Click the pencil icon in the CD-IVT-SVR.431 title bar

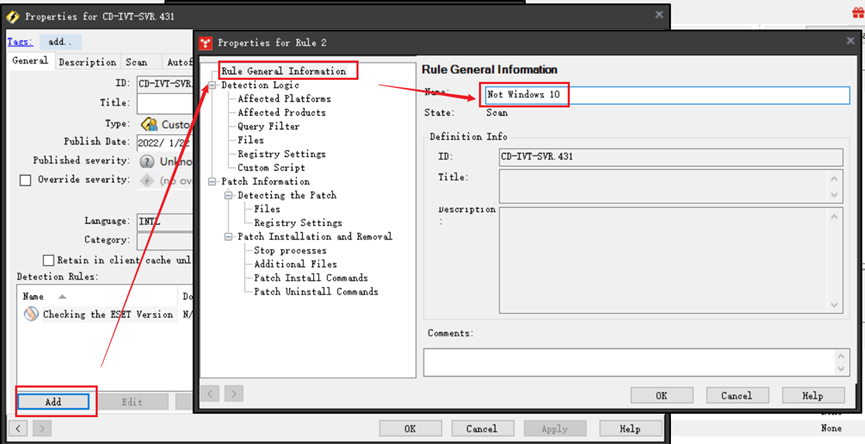pos(12,16)
